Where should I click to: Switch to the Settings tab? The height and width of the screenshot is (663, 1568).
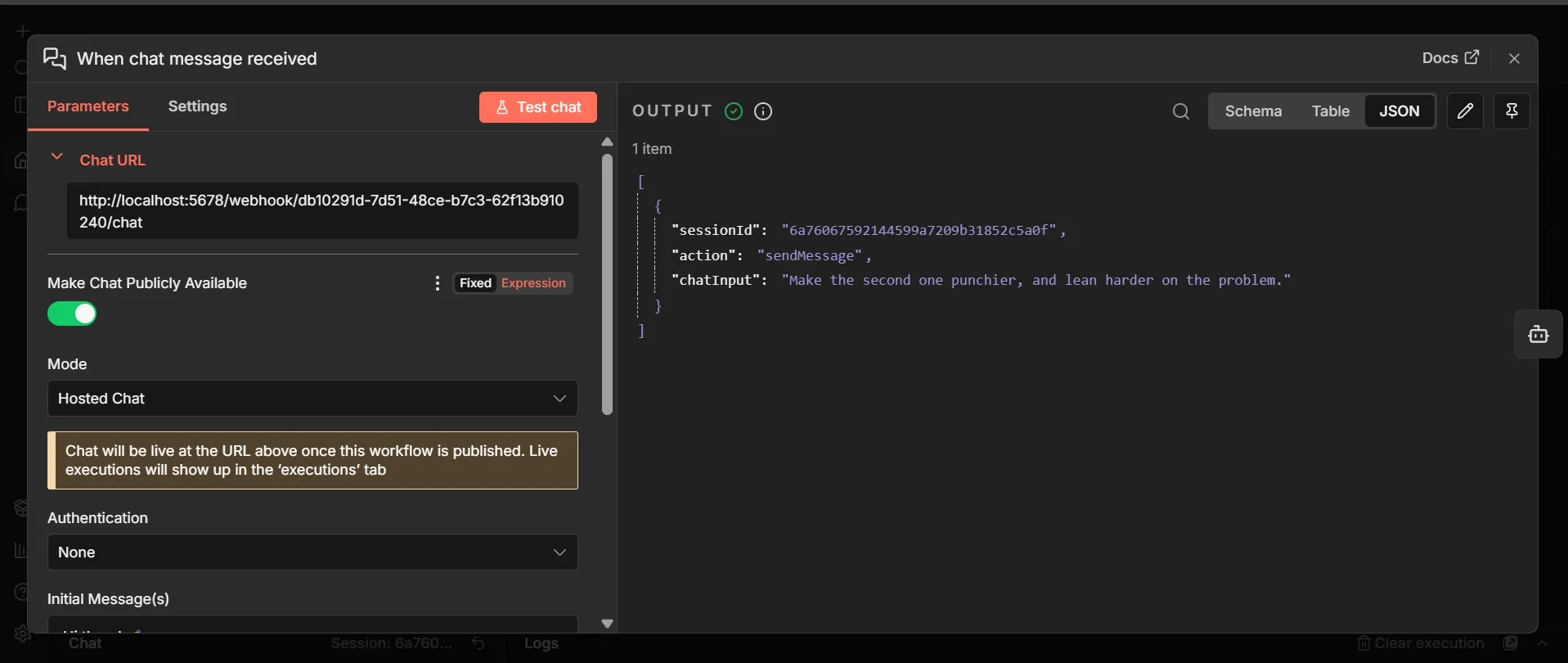point(197,106)
